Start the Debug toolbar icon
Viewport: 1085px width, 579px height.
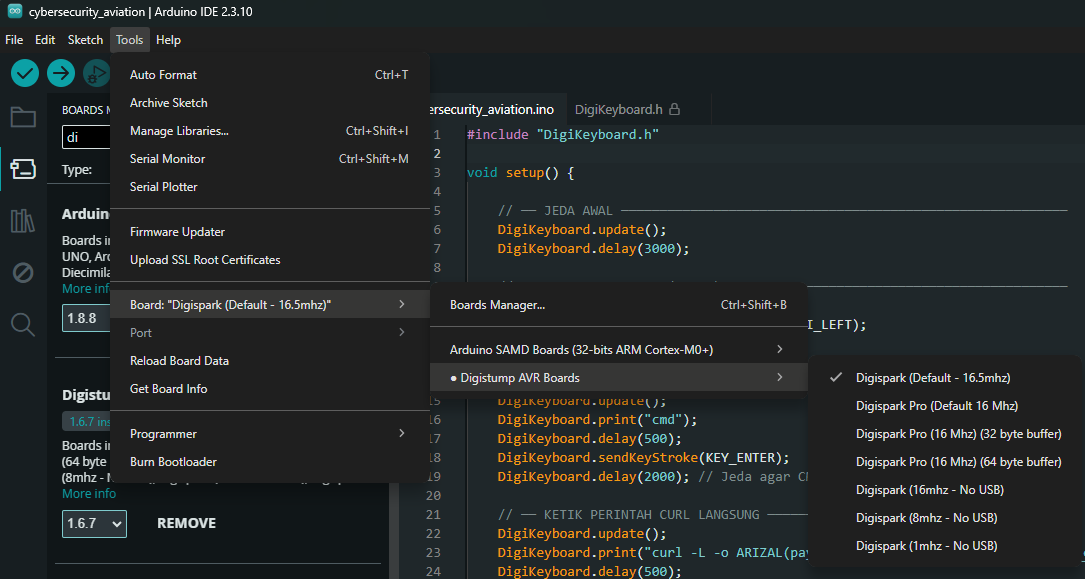click(96, 73)
